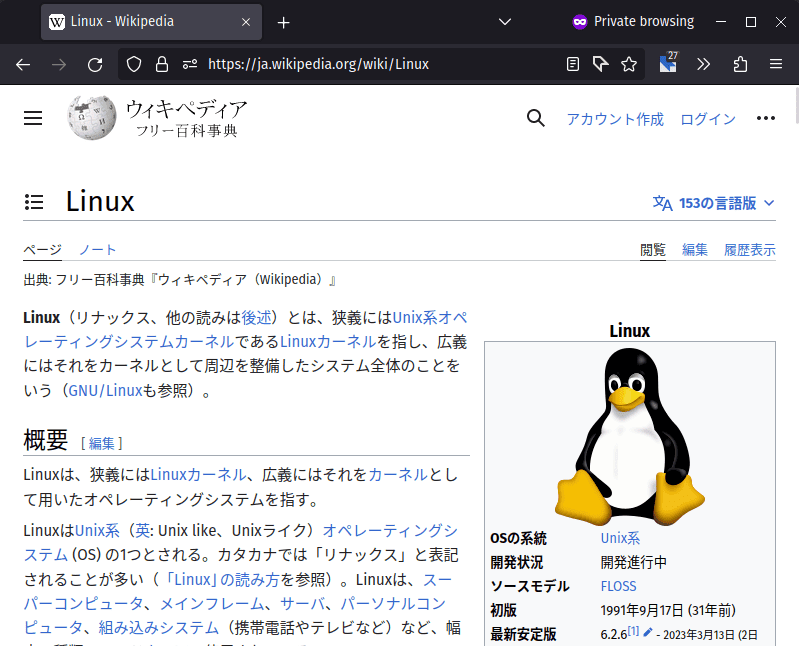Image resolution: width=799 pixels, height=646 pixels.
Task: Click the tag icon in the address bar
Action: pyautogui.click(x=601, y=64)
